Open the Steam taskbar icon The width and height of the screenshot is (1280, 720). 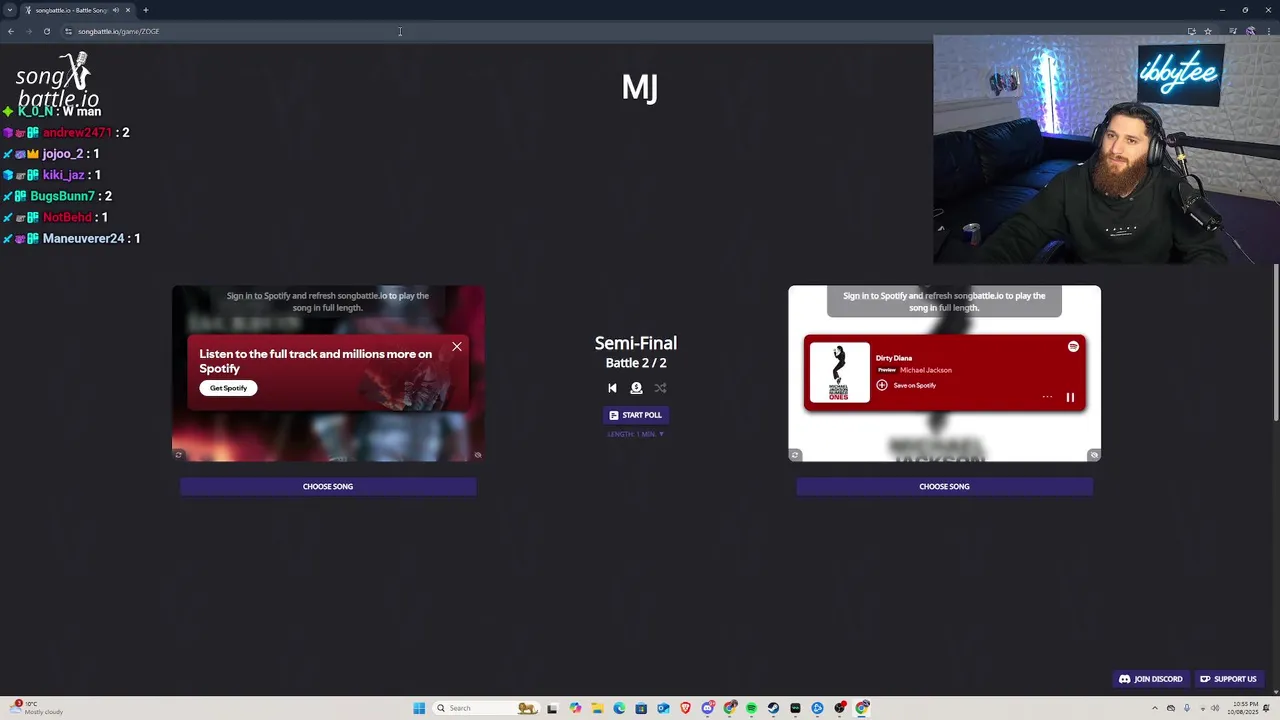(773, 708)
